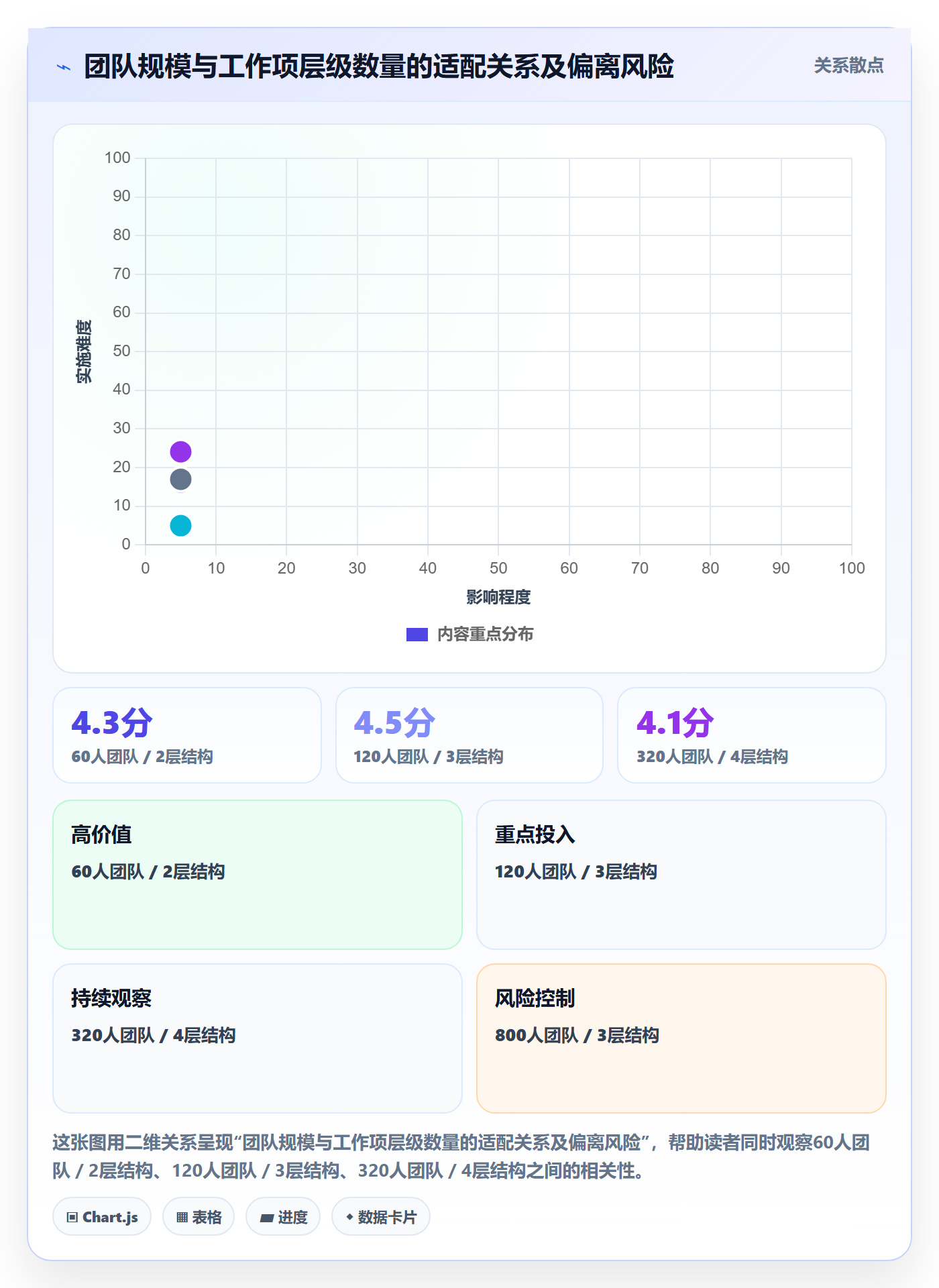Click the 数据卡片 tag chip
The height and width of the screenshot is (1288, 939).
click(x=381, y=1217)
